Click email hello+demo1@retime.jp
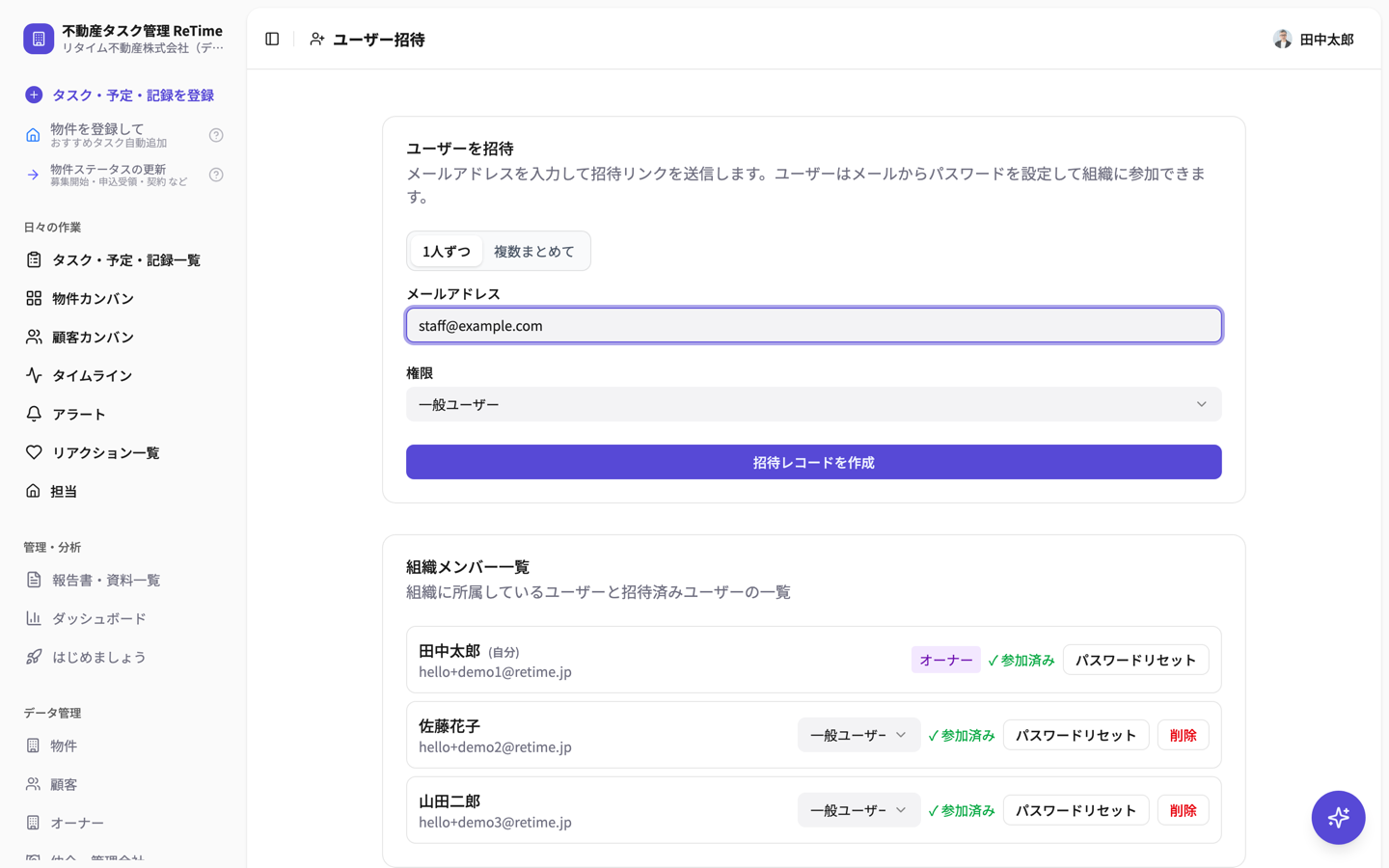The image size is (1389, 868). [x=495, y=671]
